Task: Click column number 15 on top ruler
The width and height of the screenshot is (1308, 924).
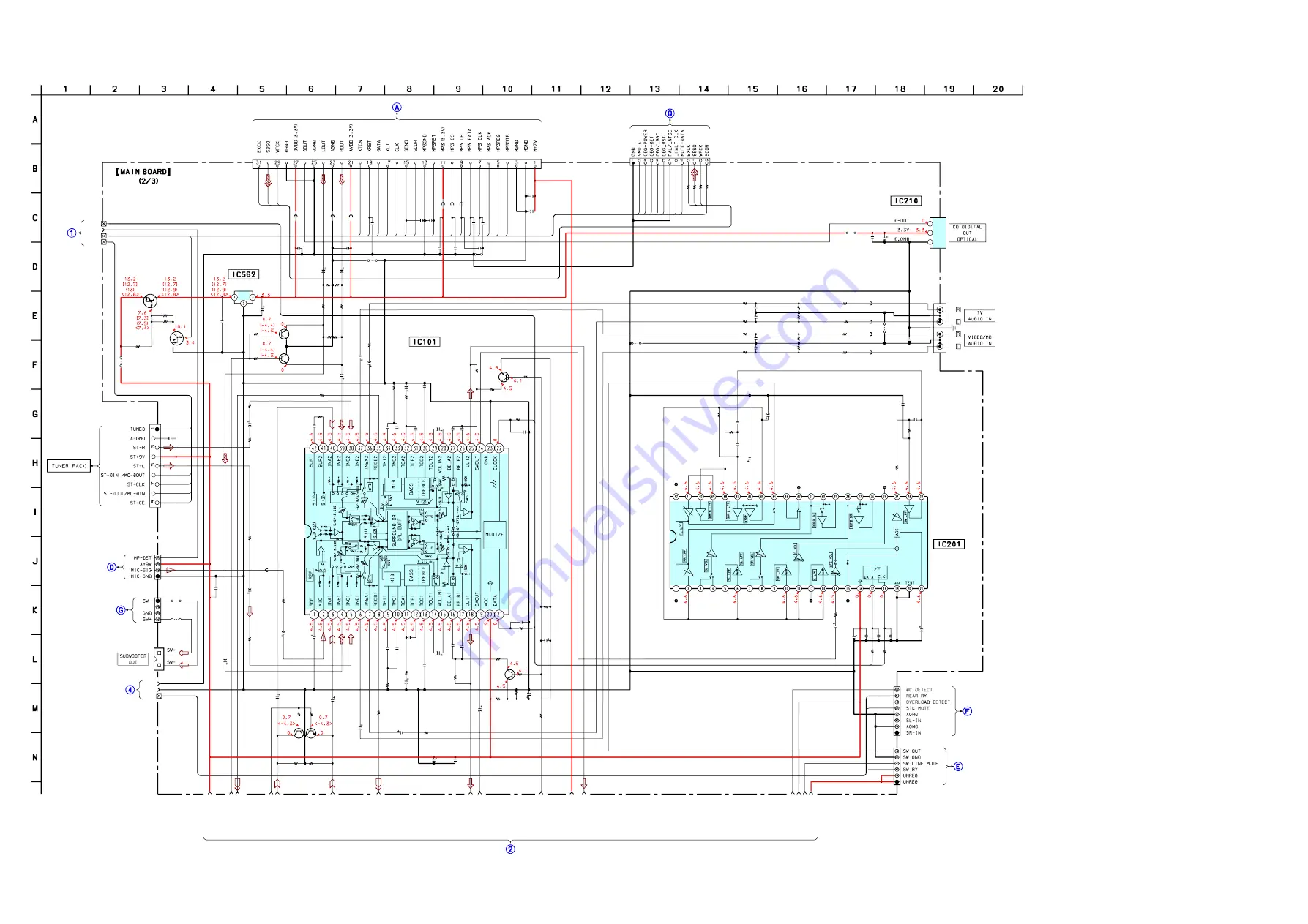Action: (752, 89)
